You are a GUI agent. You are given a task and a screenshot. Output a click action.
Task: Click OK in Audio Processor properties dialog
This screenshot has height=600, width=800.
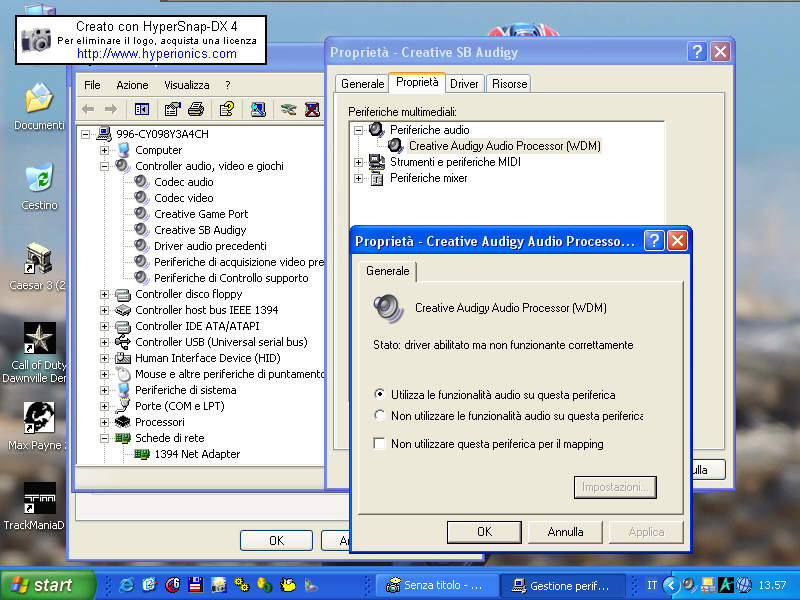click(484, 532)
